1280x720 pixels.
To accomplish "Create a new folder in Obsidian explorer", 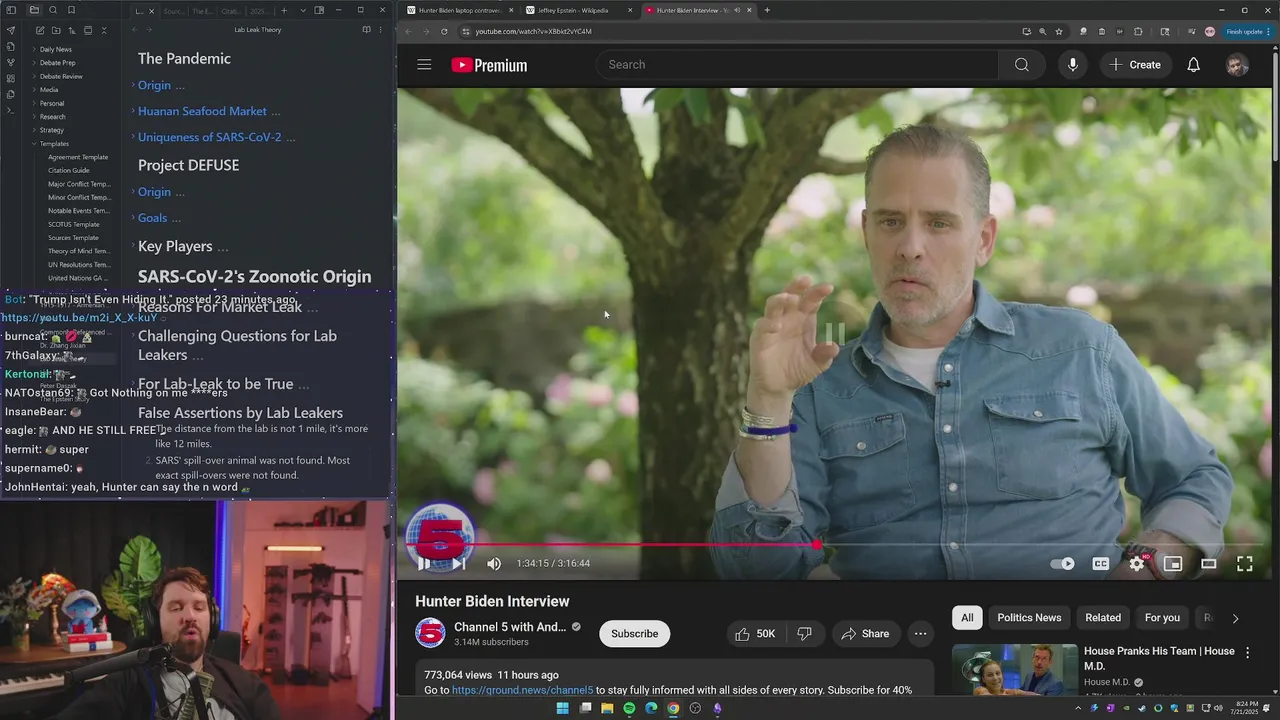I will (x=56, y=30).
